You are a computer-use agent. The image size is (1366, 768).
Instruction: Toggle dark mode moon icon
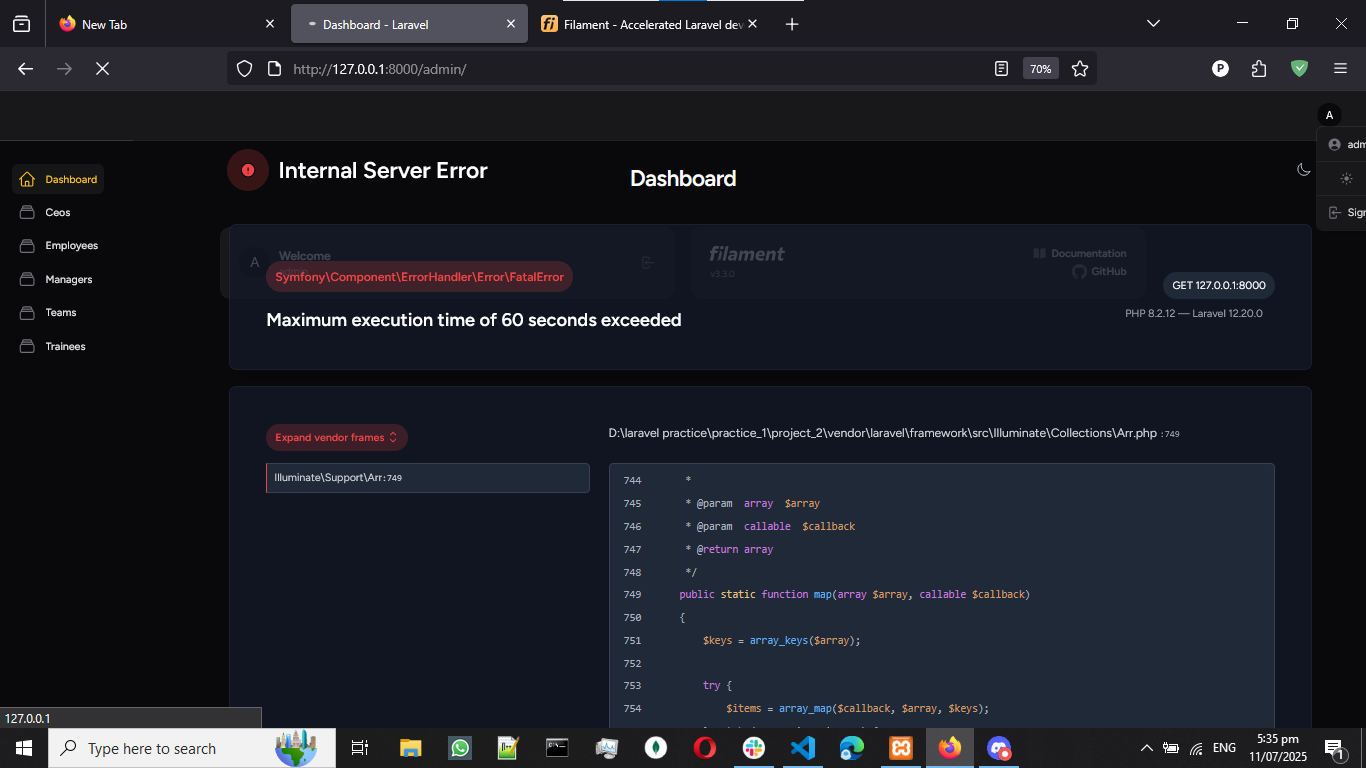pos(1303,170)
